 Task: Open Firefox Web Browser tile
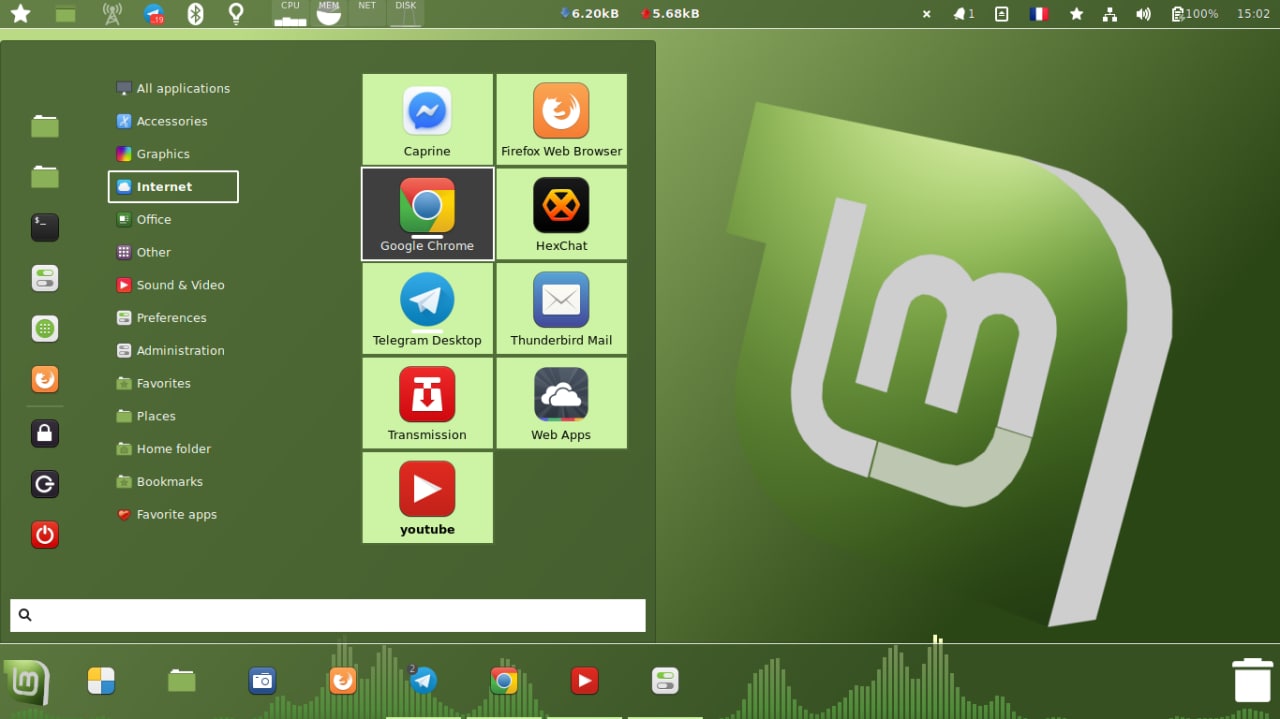(x=561, y=119)
